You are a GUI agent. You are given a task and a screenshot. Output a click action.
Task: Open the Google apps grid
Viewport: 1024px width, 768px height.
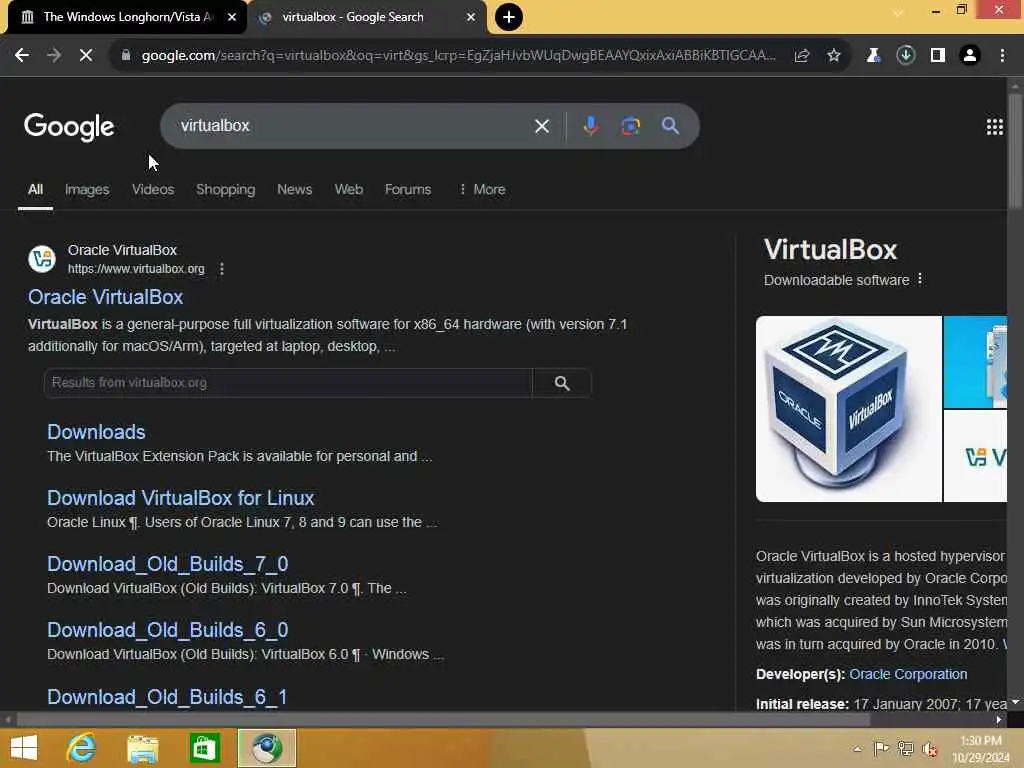click(x=994, y=127)
